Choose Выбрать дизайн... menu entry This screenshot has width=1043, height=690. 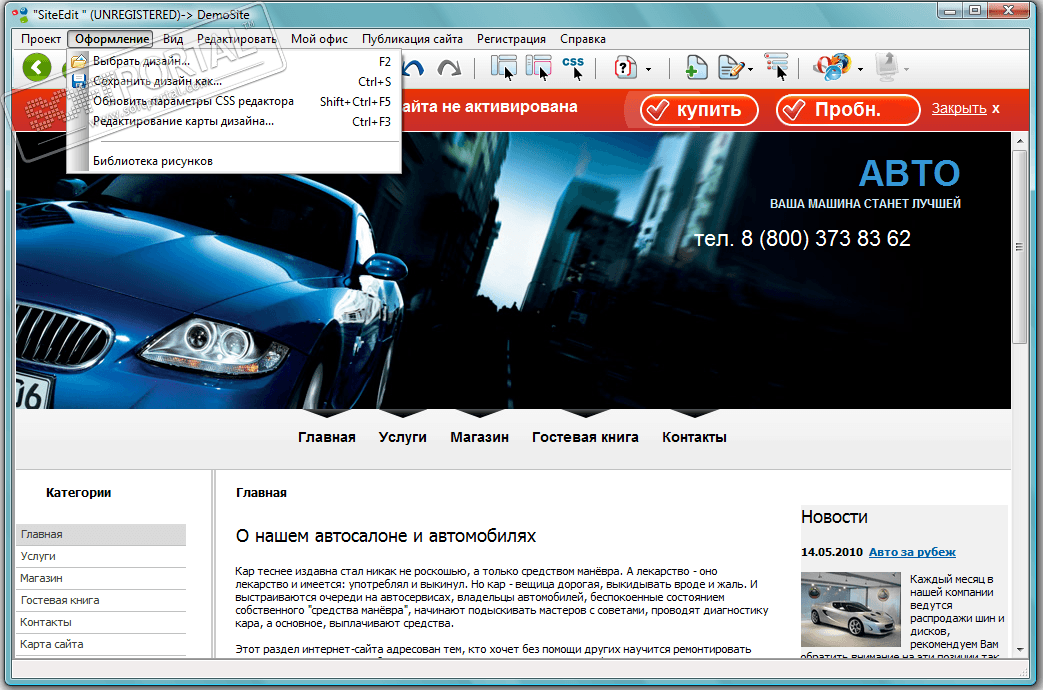(233, 61)
